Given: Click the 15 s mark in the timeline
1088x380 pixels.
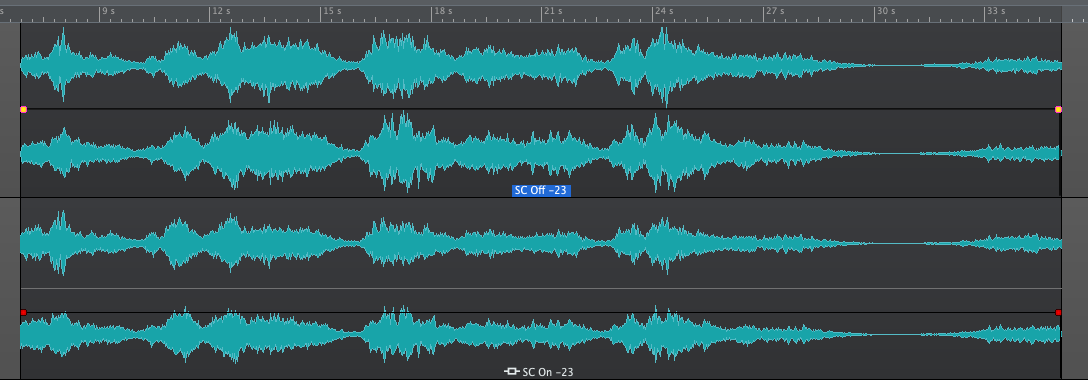Looking at the screenshot, I should (332, 11).
